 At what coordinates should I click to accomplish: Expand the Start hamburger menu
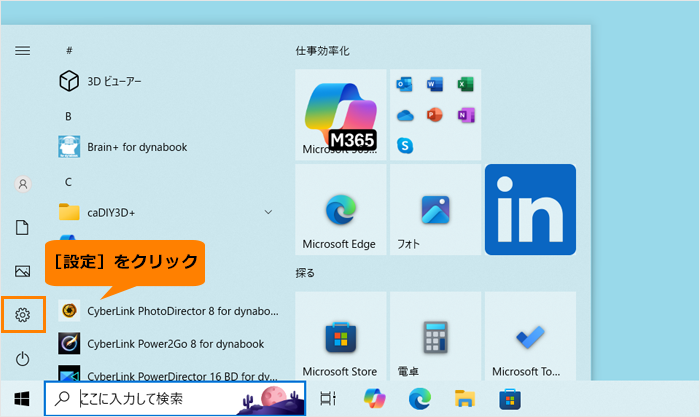(23, 50)
